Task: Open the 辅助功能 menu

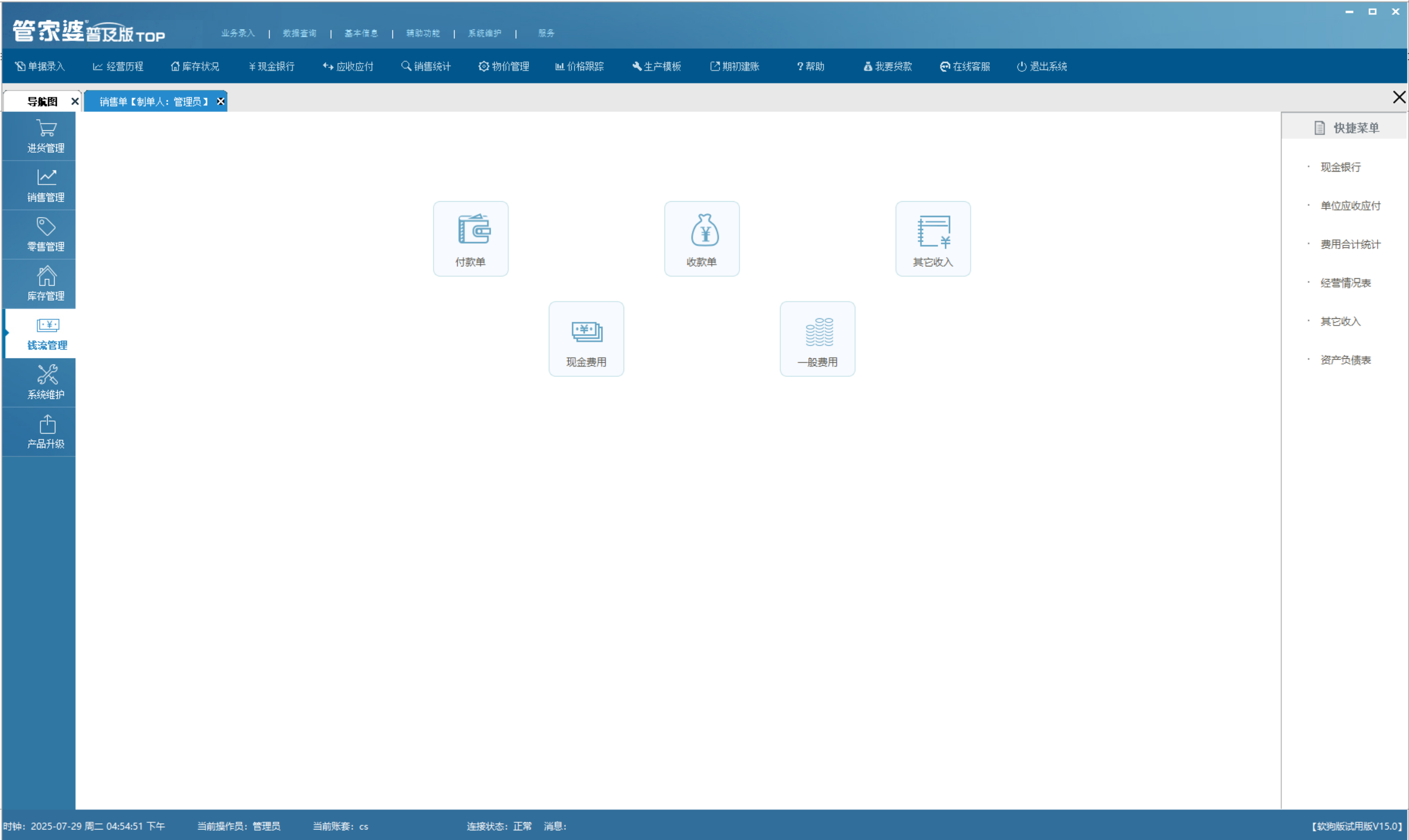Action: 423,33
